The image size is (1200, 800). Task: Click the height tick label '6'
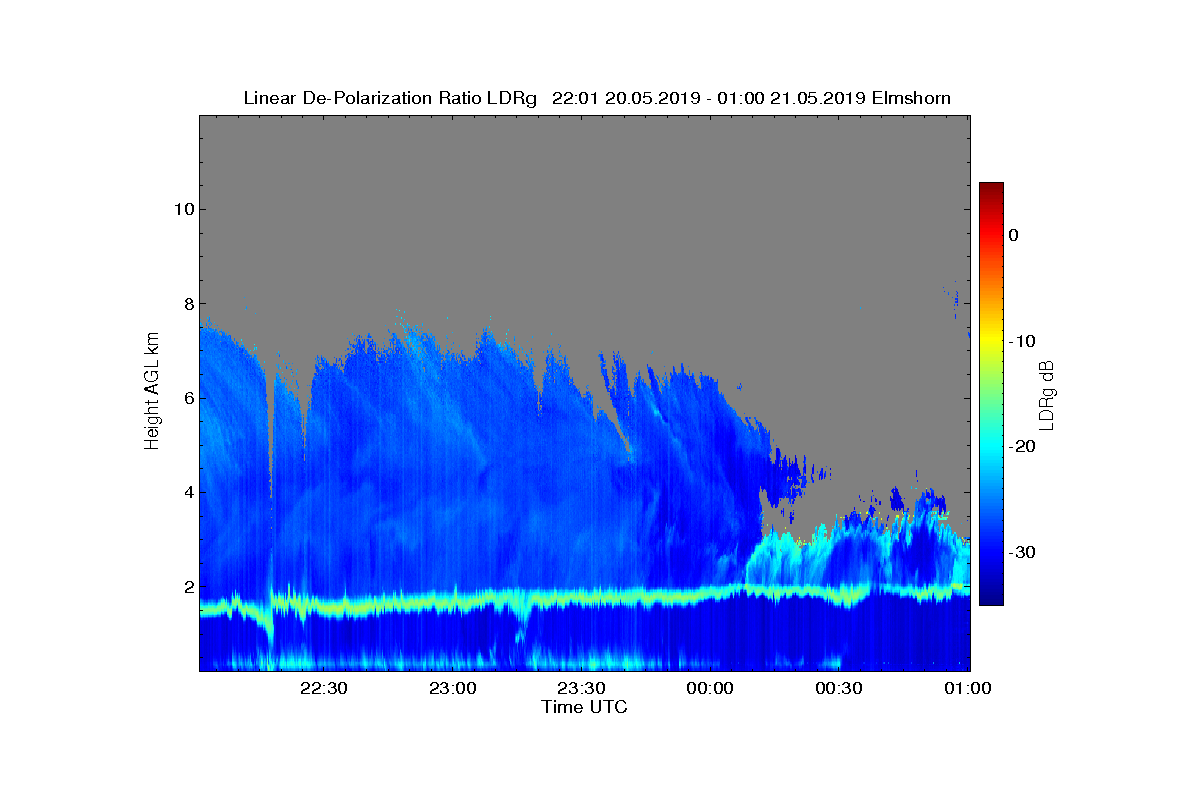coord(187,398)
